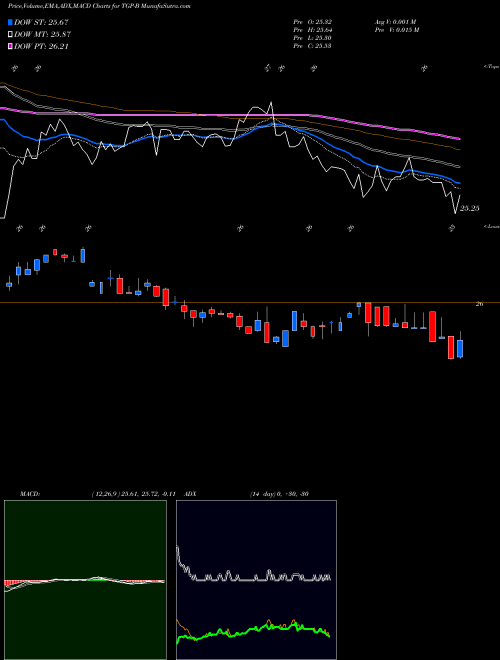
Task: Click the 'Avg V: 0.001 M' volume text
Action: tap(395, 22)
